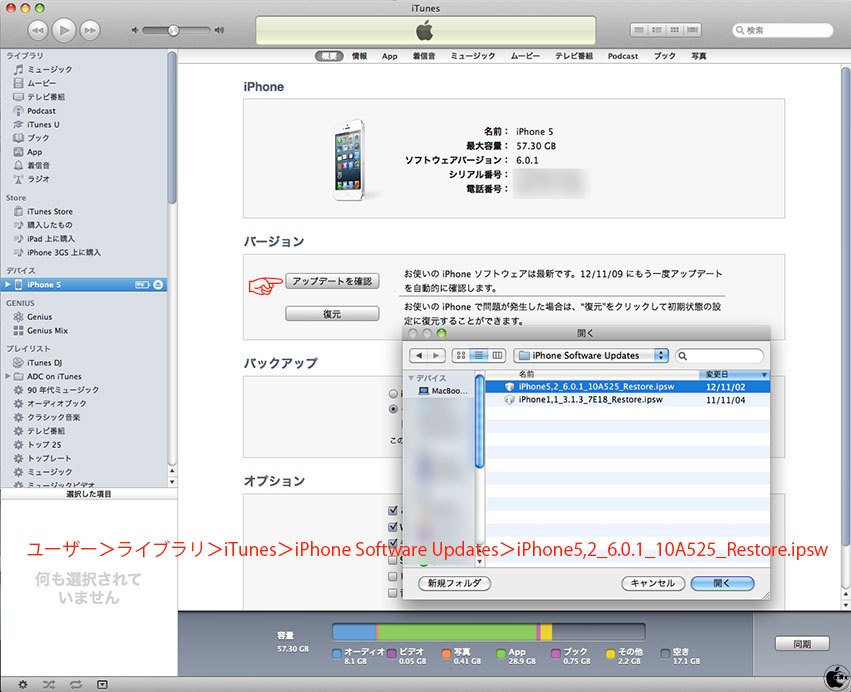Select クラシック音楽 smart playlist
Viewport: 851px width, 692px height.
53,417
